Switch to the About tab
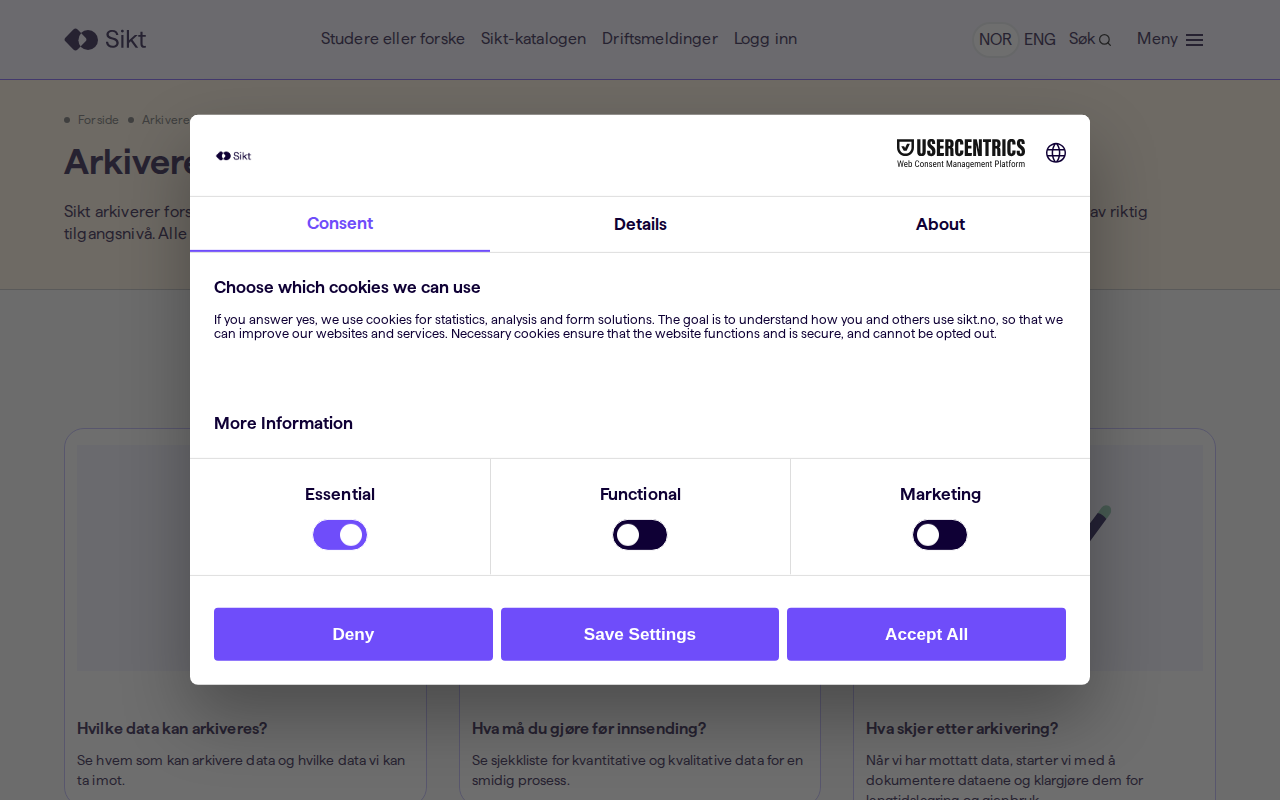Screen dimensions: 1280x800 point(940,224)
